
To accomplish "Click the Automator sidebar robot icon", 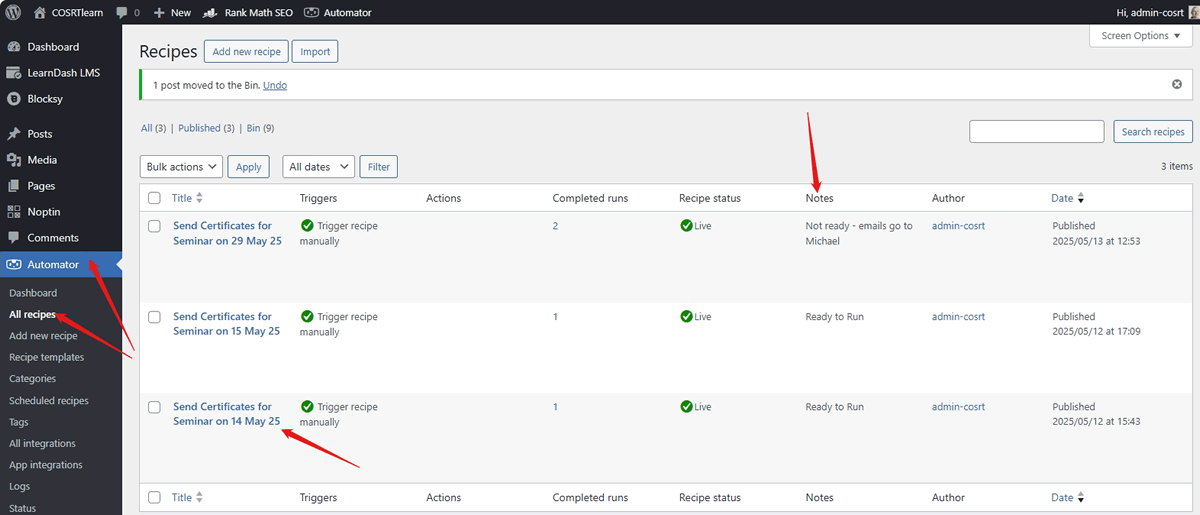I will [x=14, y=264].
